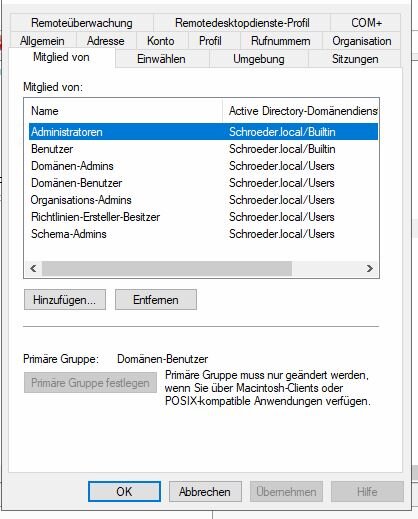
Task: Switch to the Allgemein tab
Action: (42, 41)
